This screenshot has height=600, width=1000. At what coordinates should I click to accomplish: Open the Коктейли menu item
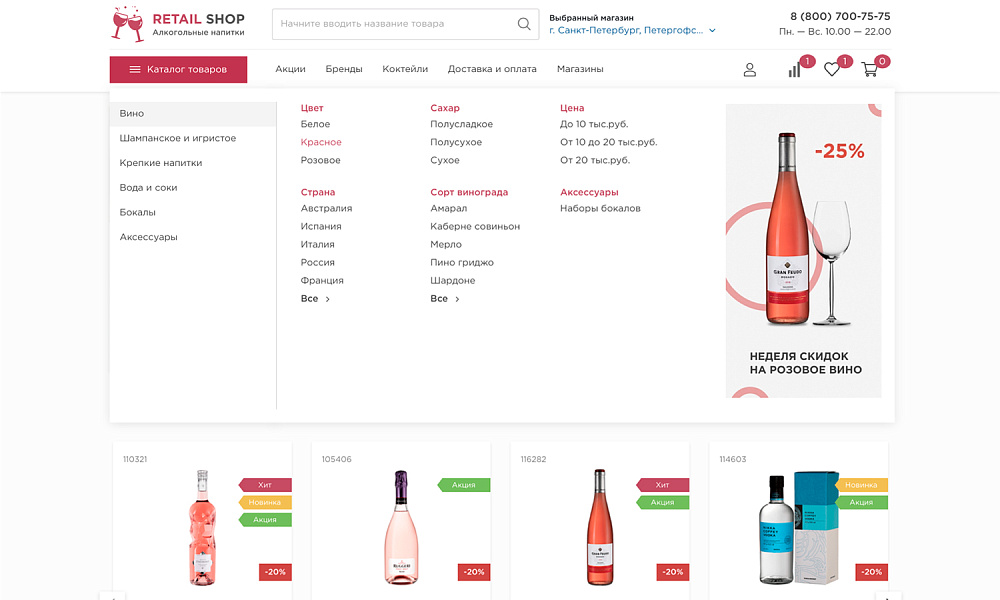(x=405, y=70)
